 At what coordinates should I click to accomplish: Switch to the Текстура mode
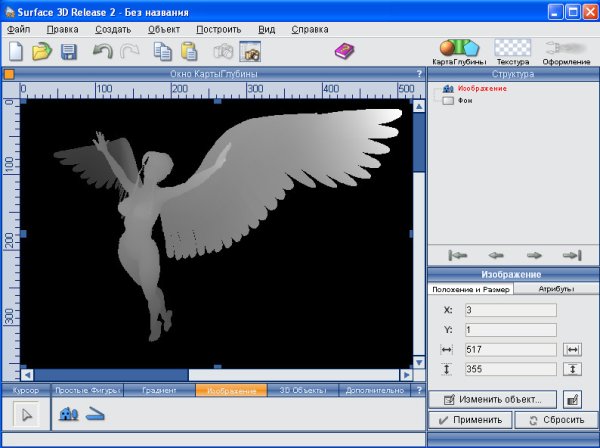pyautogui.click(x=513, y=52)
